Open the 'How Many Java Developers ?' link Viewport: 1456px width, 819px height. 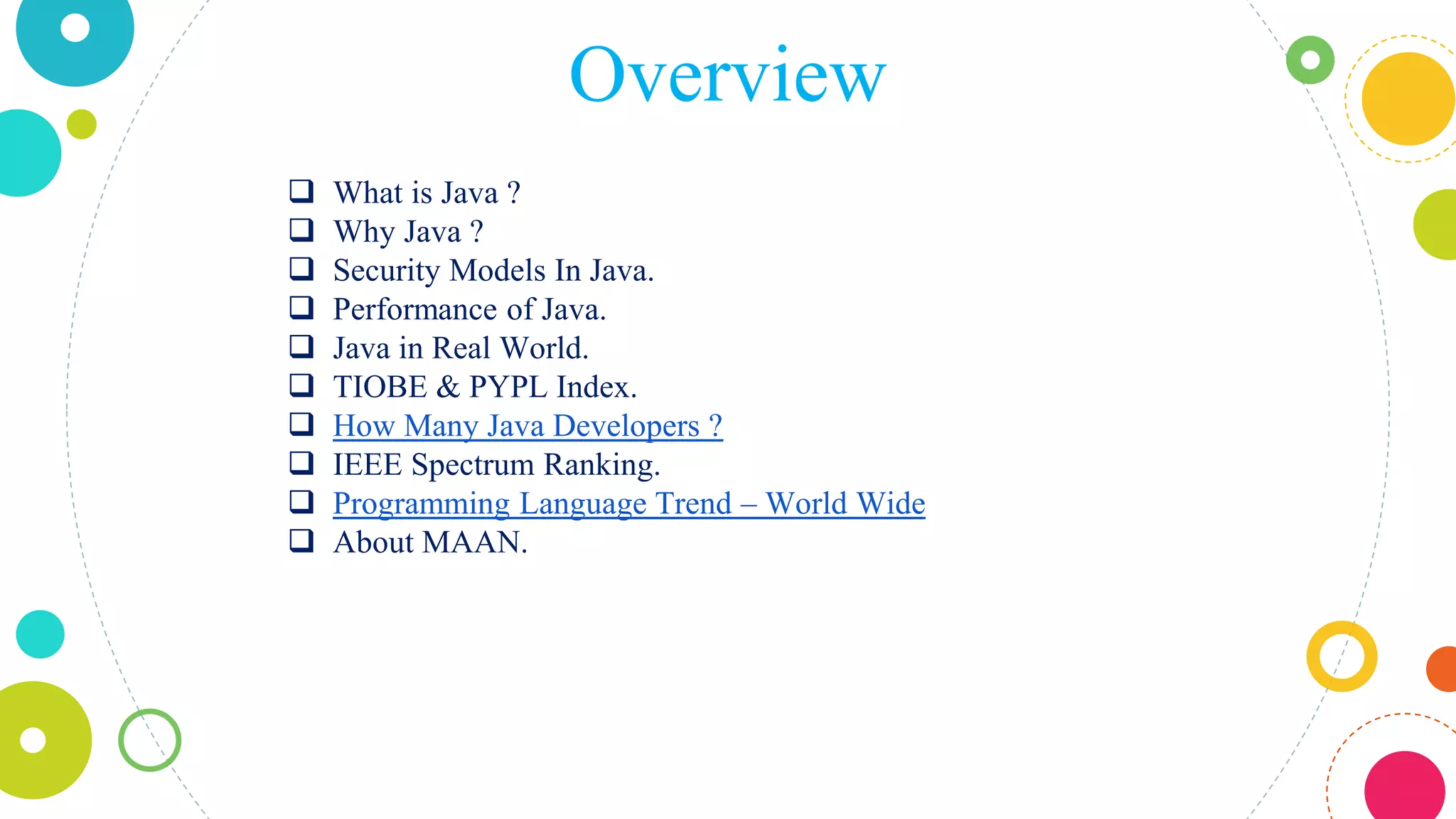point(528,426)
